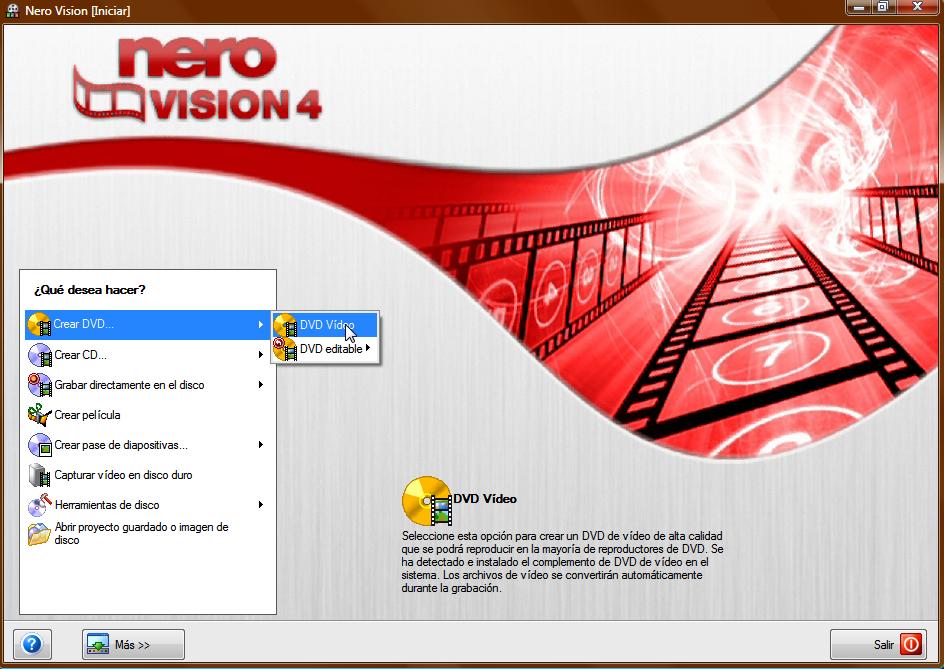The height and width of the screenshot is (669, 944).
Task: Select the Crear DVD... menu entry
Action: pos(147,325)
